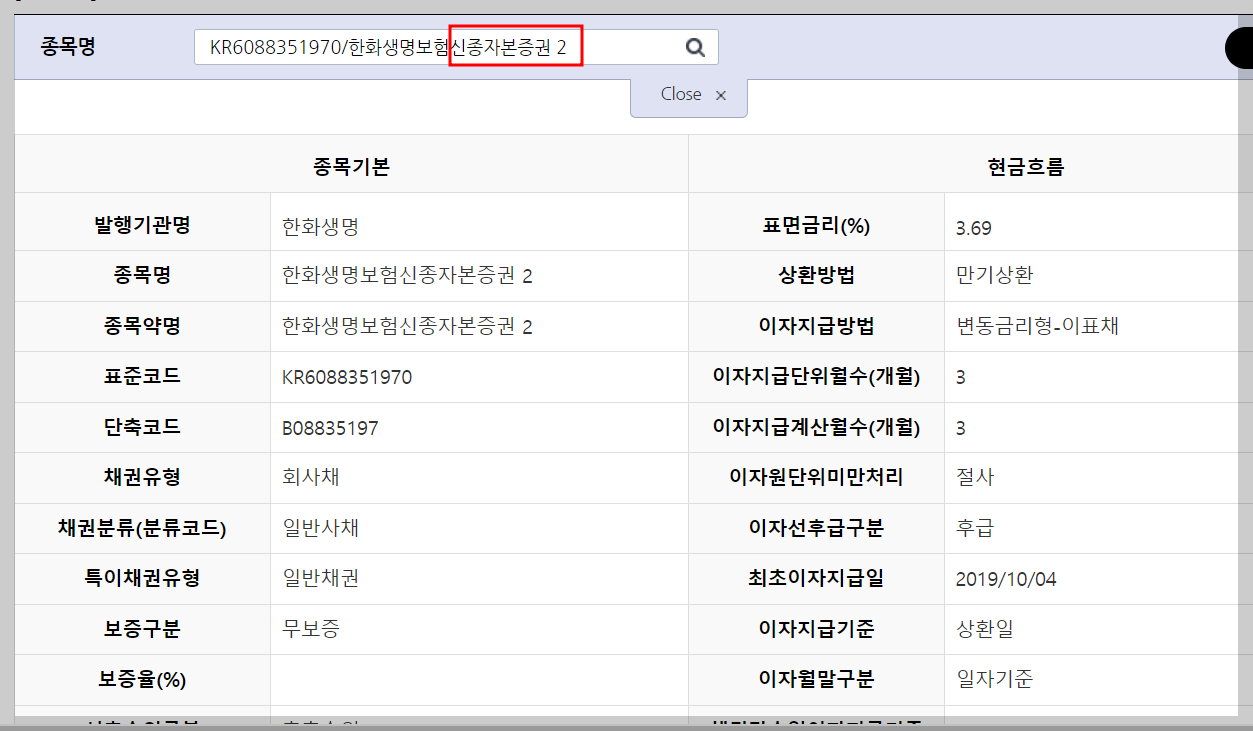Screen dimensions: 1253x731
Task: Click the 종목명 search input field
Action: pyautogui.click(x=456, y=47)
